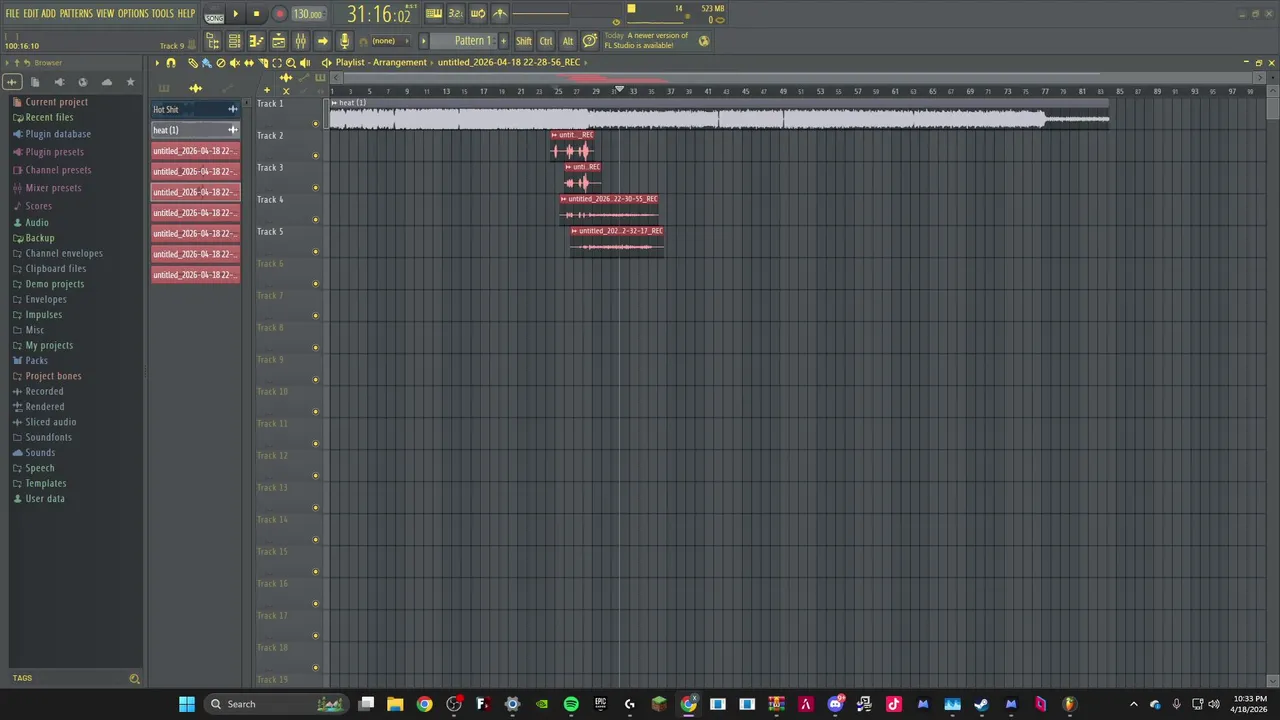
Task: Open the search magnifier in Tags panel
Action: (134, 678)
